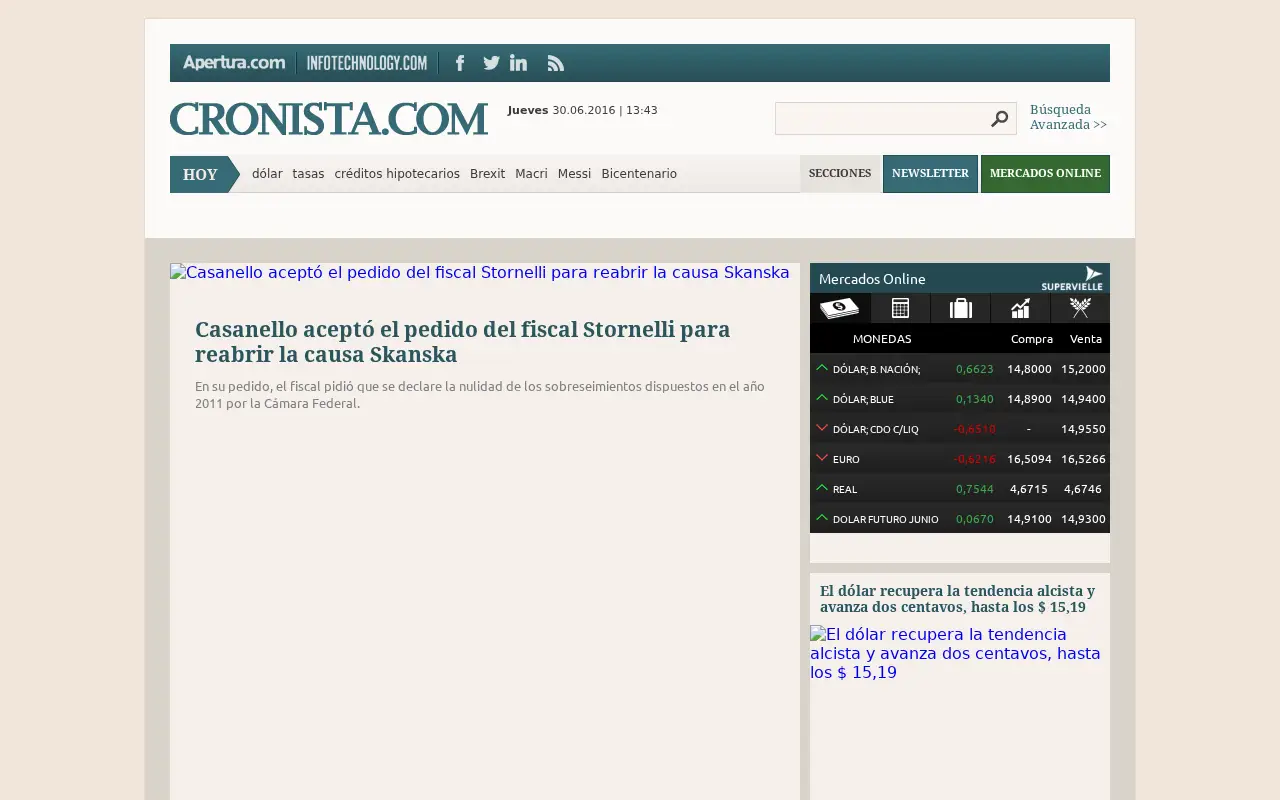
Task: Open the dólar topic
Action: (267, 174)
